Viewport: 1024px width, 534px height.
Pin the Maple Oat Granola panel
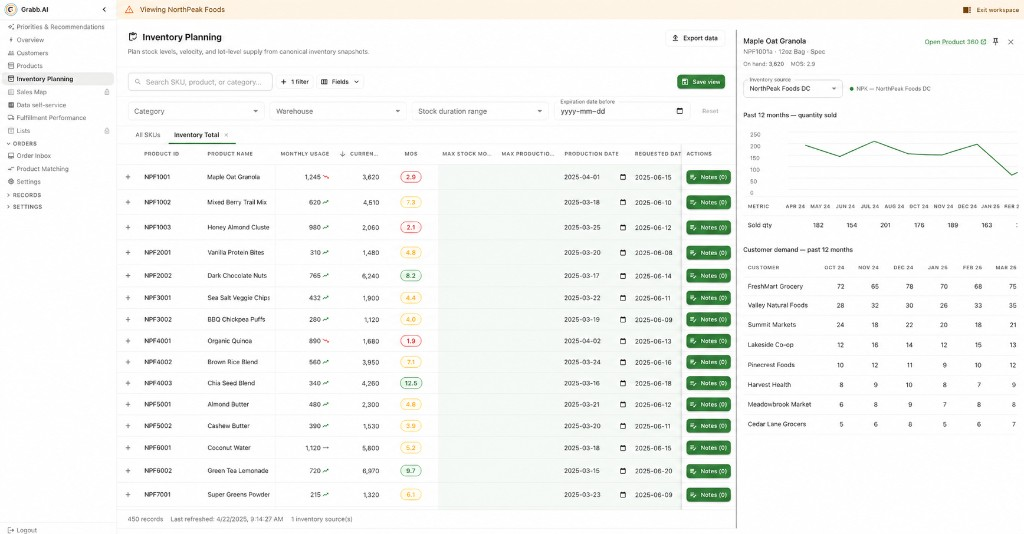(995, 41)
